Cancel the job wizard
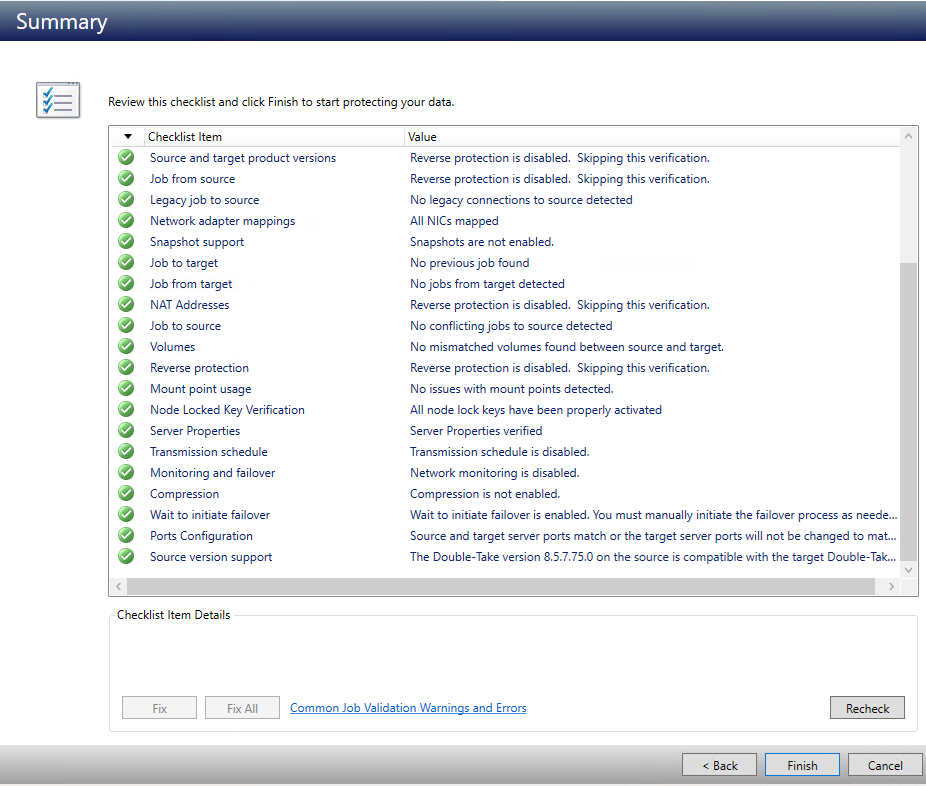The height and width of the screenshot is (786, 926). pos(885,765)
